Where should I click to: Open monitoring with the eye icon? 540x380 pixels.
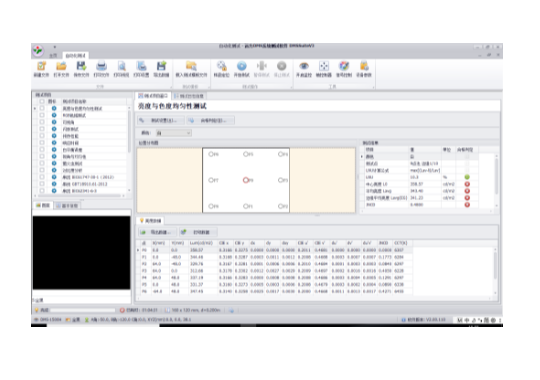(304, 66)
